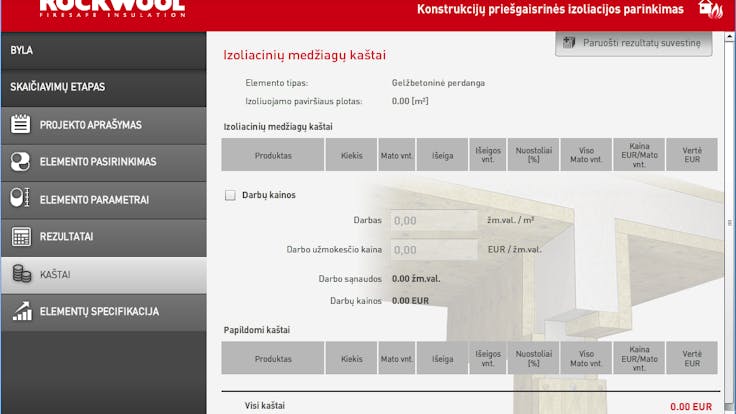Click Išeiga header in Papildomi kaštai table
This screenshot has width=736, height=414.
click(x=442, y=358)
